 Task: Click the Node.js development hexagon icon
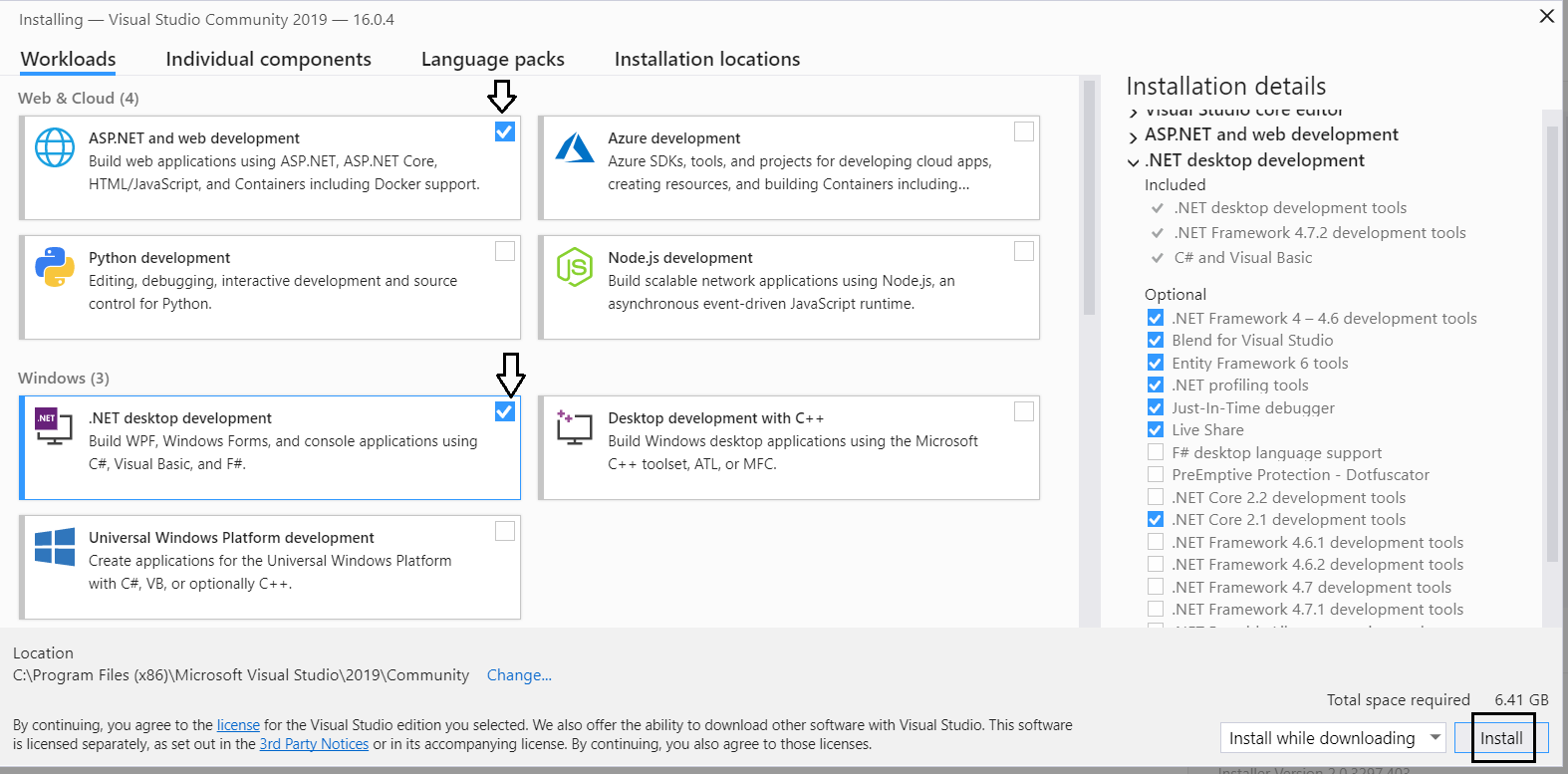click(575, 267)
